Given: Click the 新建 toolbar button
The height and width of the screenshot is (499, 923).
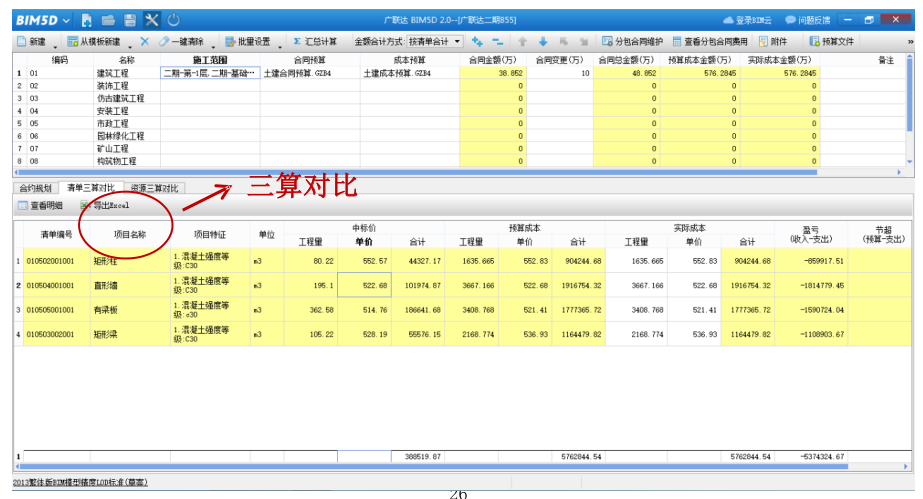Looking at the screenshot, I should click(32, 41).
